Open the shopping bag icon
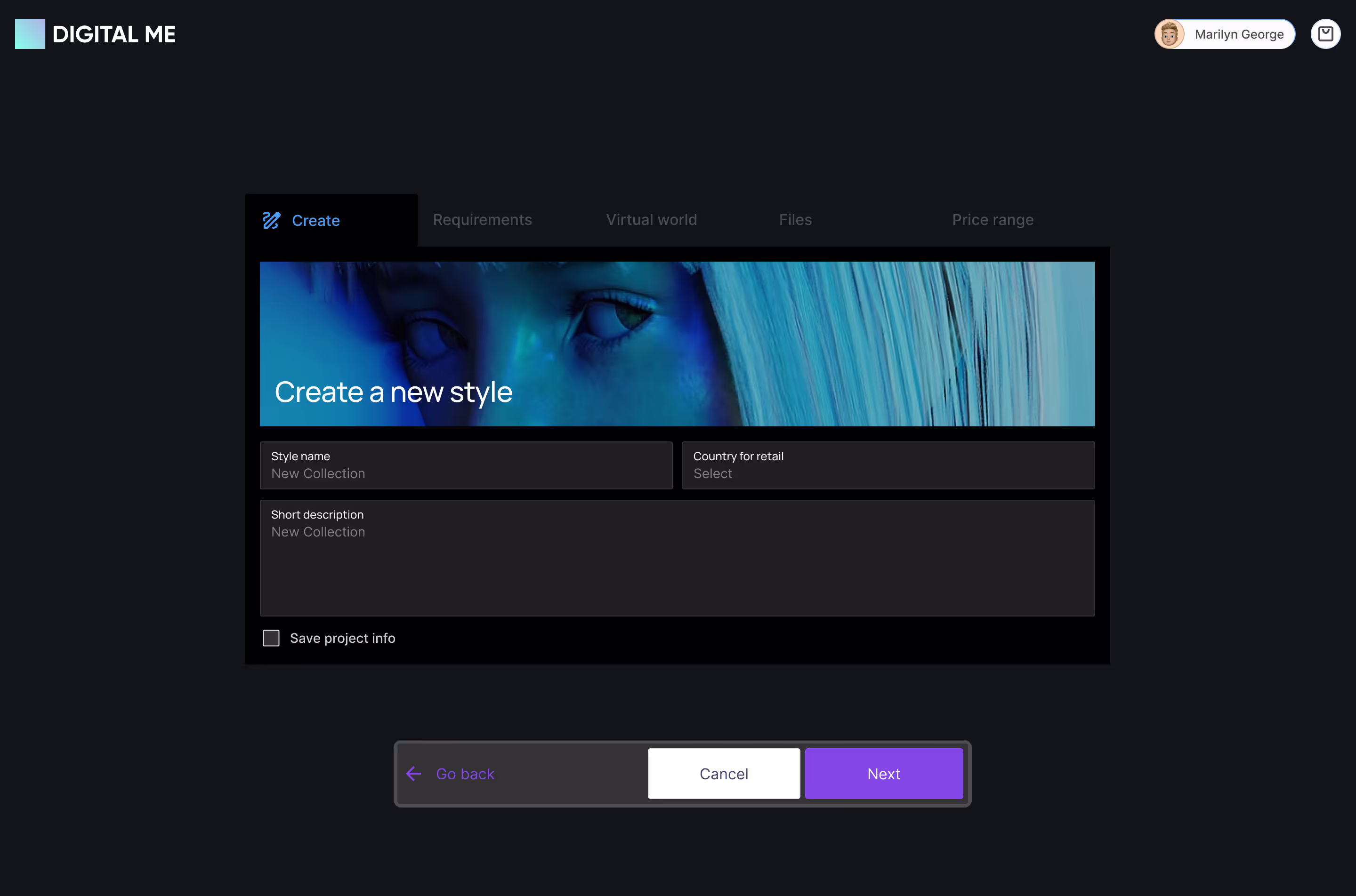The height and width of the screenshot is (896, 1356). tap(1325, 34)
